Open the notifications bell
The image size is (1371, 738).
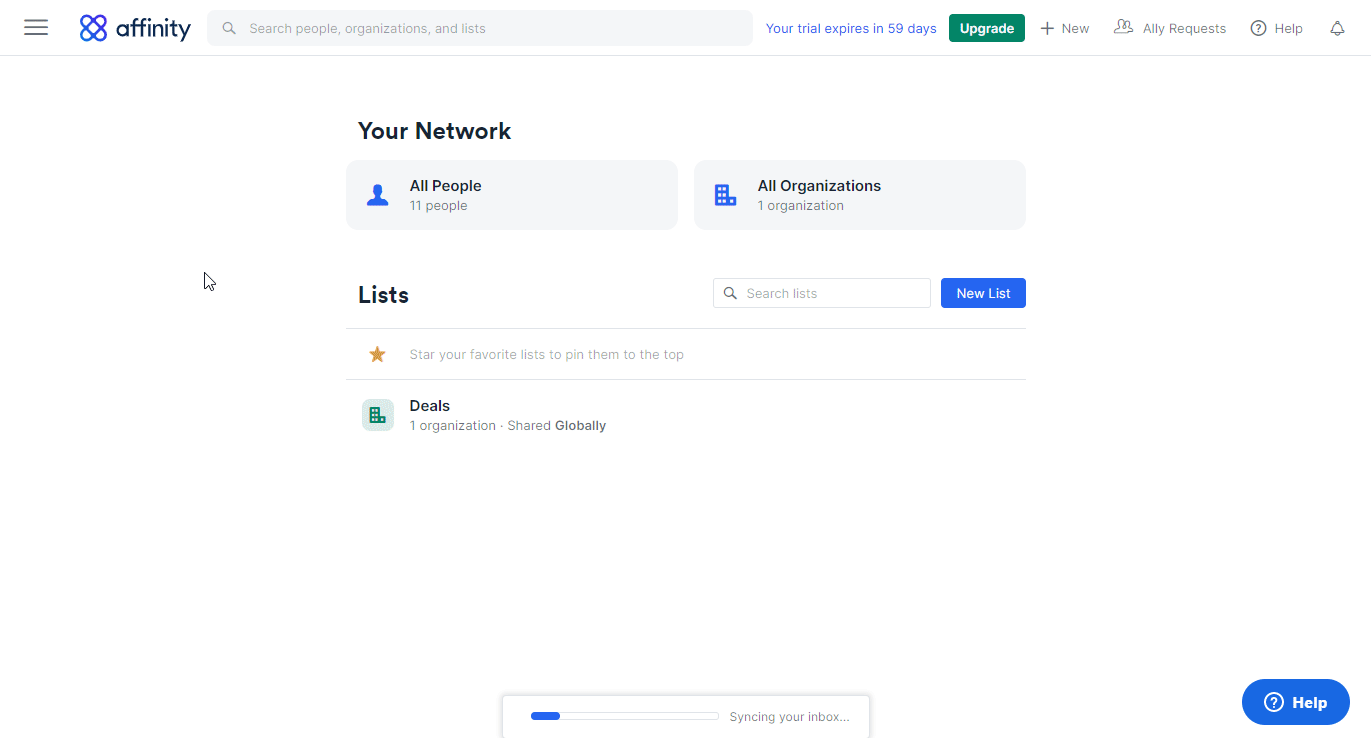(x=1337, y=28)
